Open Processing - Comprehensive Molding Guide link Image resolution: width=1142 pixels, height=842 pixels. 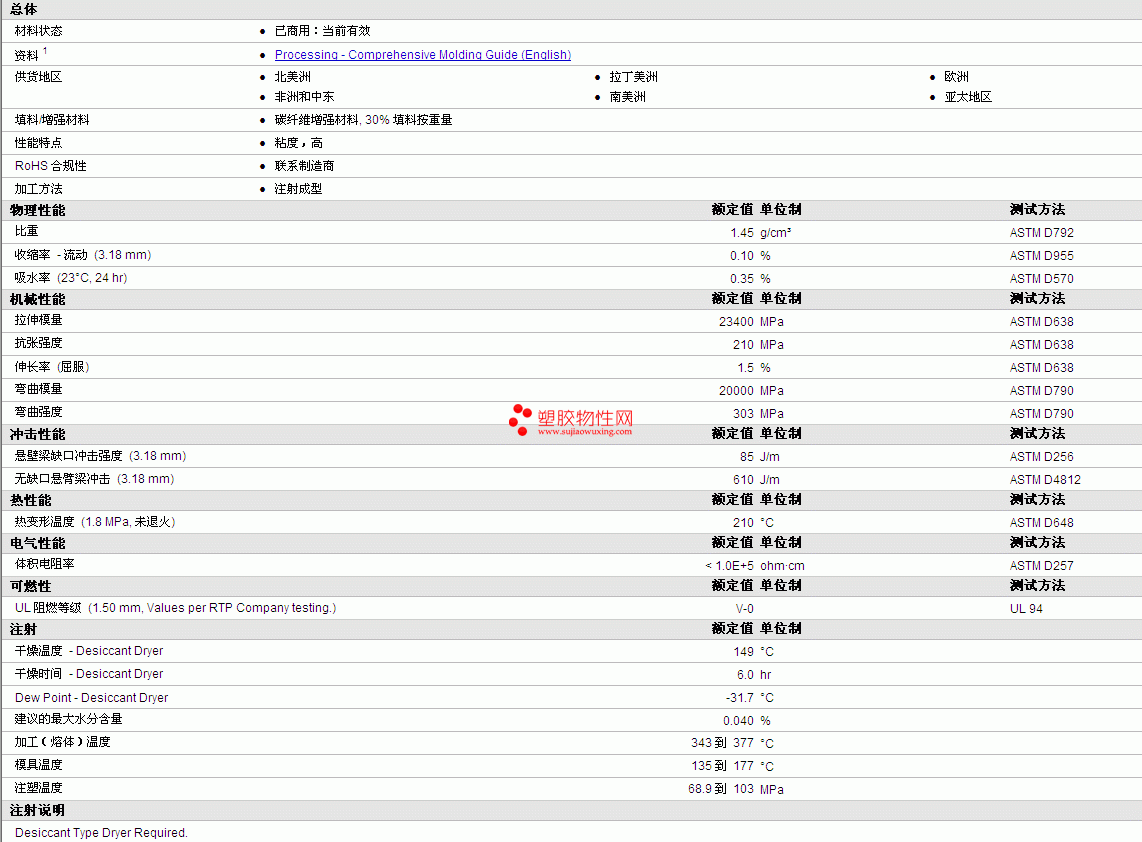pyautogui.click(x=422, y=55)
